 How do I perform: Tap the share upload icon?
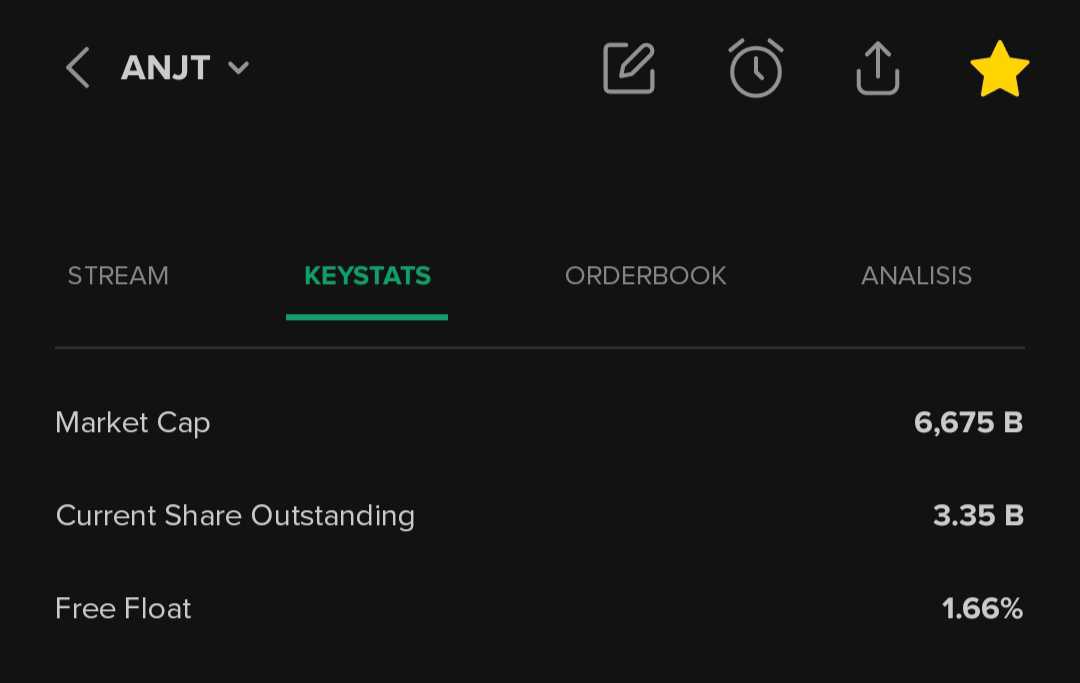click(878, 69)
